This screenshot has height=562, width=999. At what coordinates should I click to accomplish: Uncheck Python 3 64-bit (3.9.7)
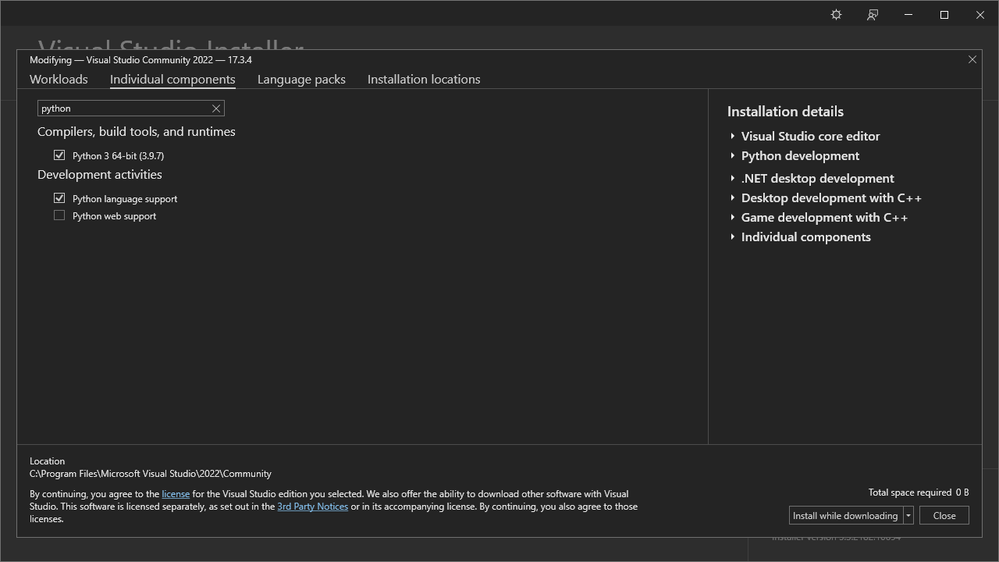click(x=59, y=156)
